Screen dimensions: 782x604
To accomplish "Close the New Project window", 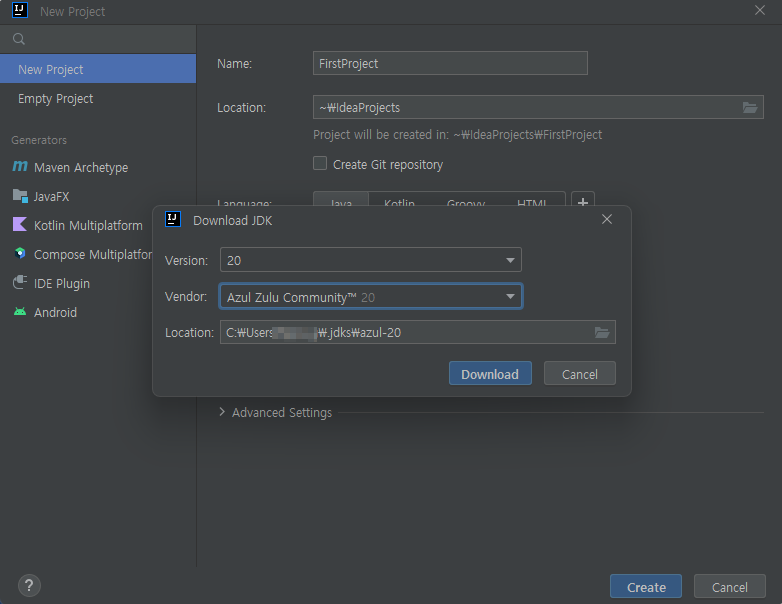I will (x=760, y=10).
